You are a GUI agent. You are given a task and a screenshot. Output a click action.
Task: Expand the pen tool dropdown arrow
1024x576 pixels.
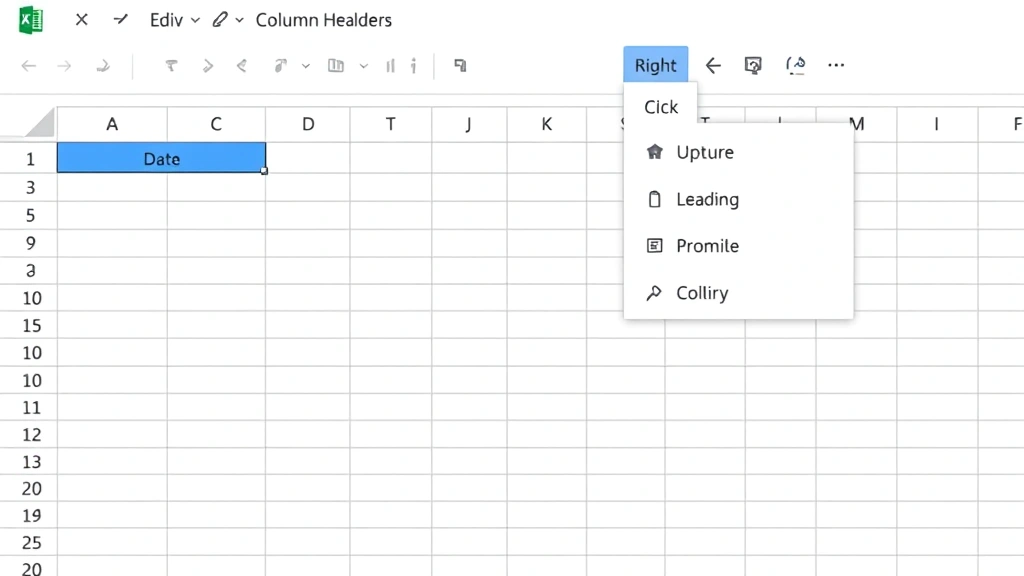coord(240,20)
